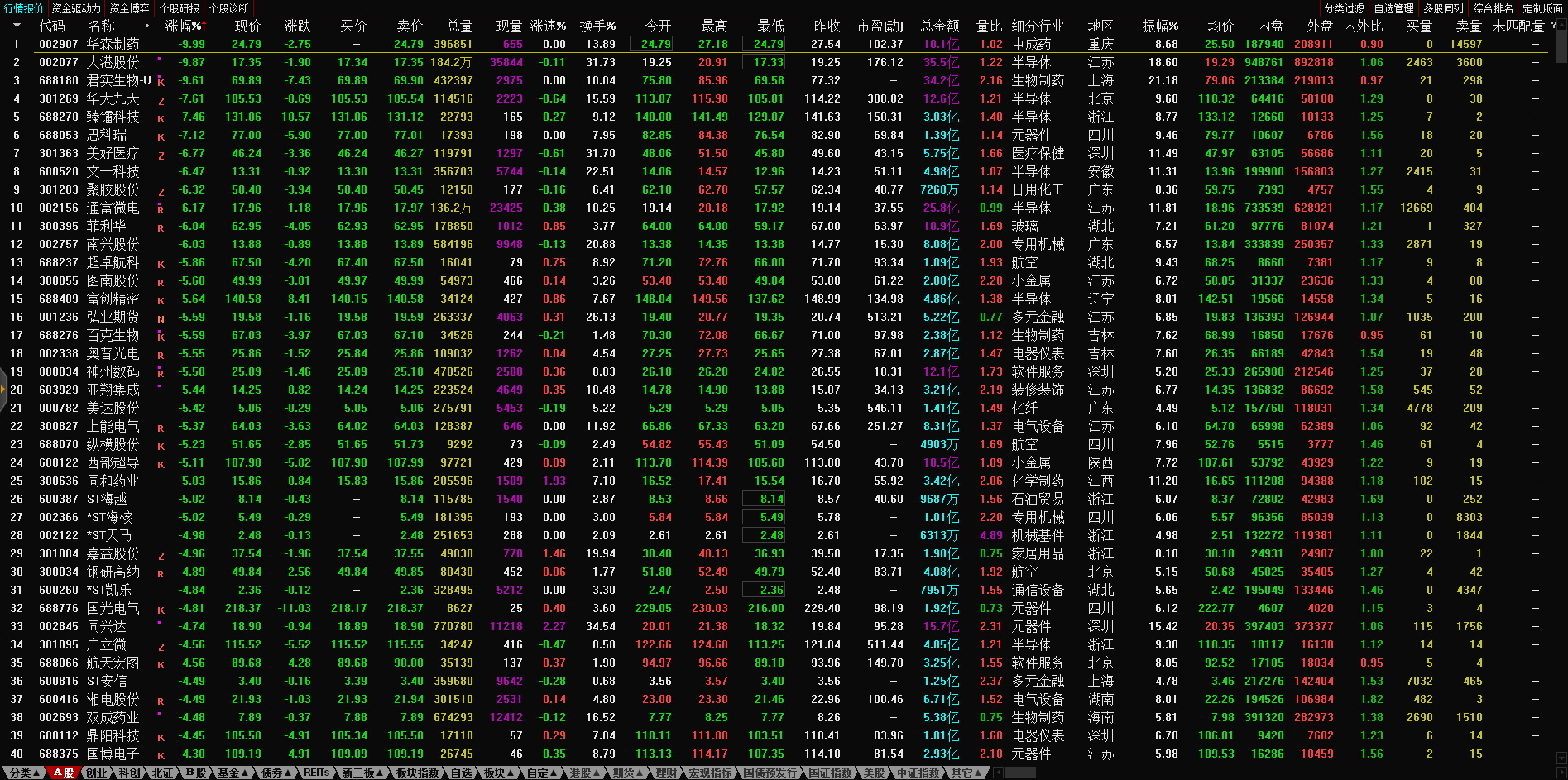Image resolution: width=1568 pixels, height=780 pixels.
Task: Click the R marker beside 通富微电
Action: tap(161, 209)
